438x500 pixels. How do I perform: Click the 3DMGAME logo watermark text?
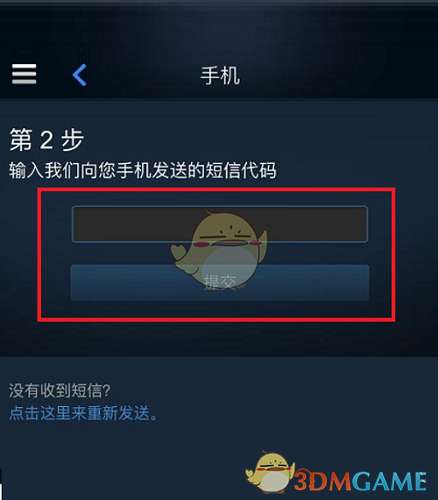pos(360,481)
